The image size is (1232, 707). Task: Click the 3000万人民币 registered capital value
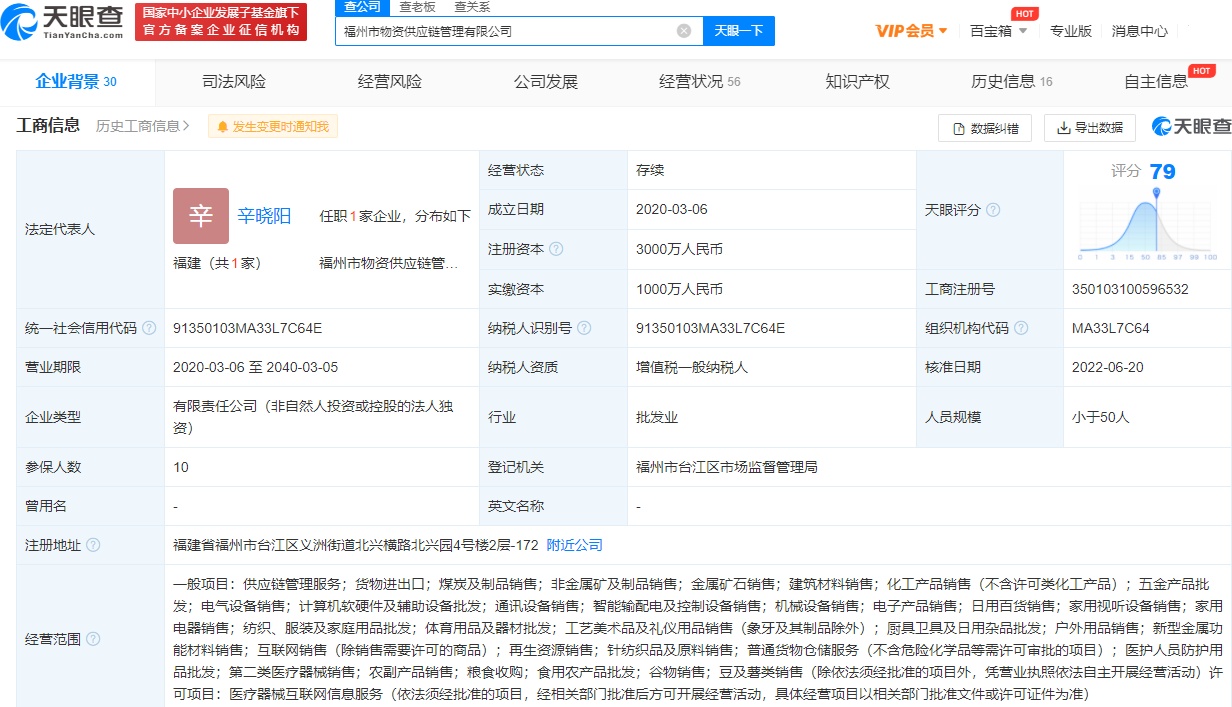(679, 249)
